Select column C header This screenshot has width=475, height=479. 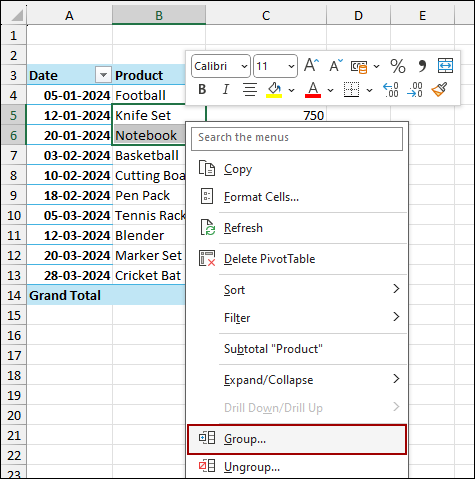pyautogui.click(x=266, y=15)
